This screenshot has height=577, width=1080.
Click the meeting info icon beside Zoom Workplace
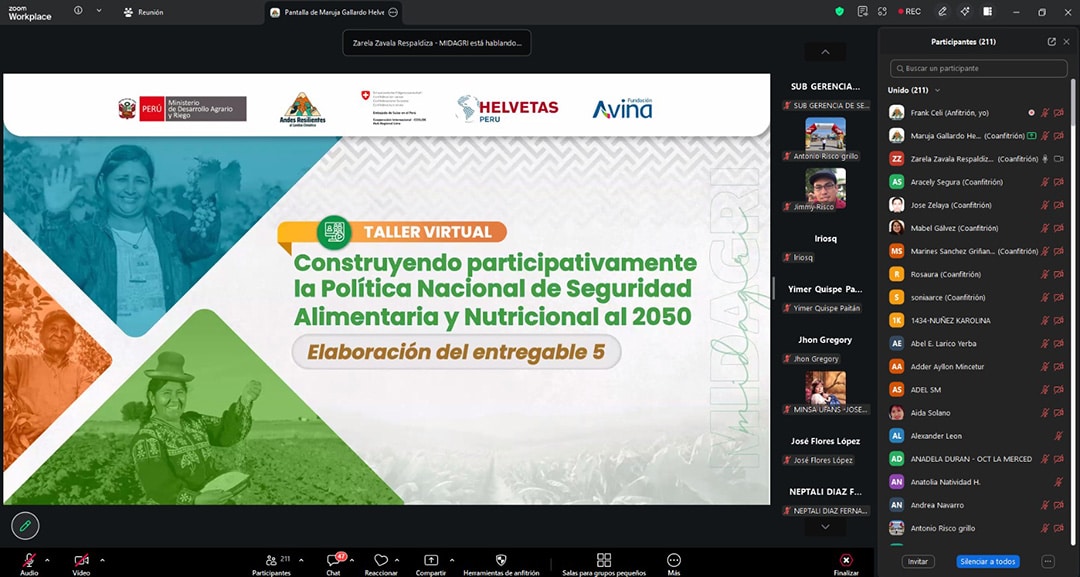coord(78,11)
